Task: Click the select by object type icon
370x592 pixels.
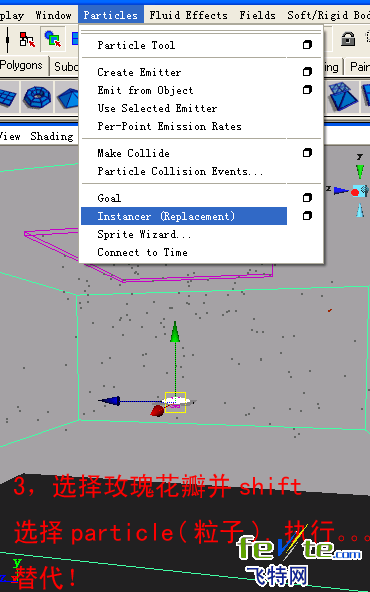Action: 52,39
